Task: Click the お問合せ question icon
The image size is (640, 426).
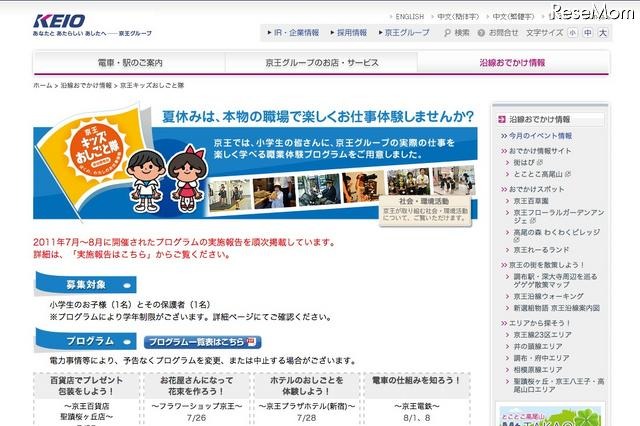Action: pos(481,33)
